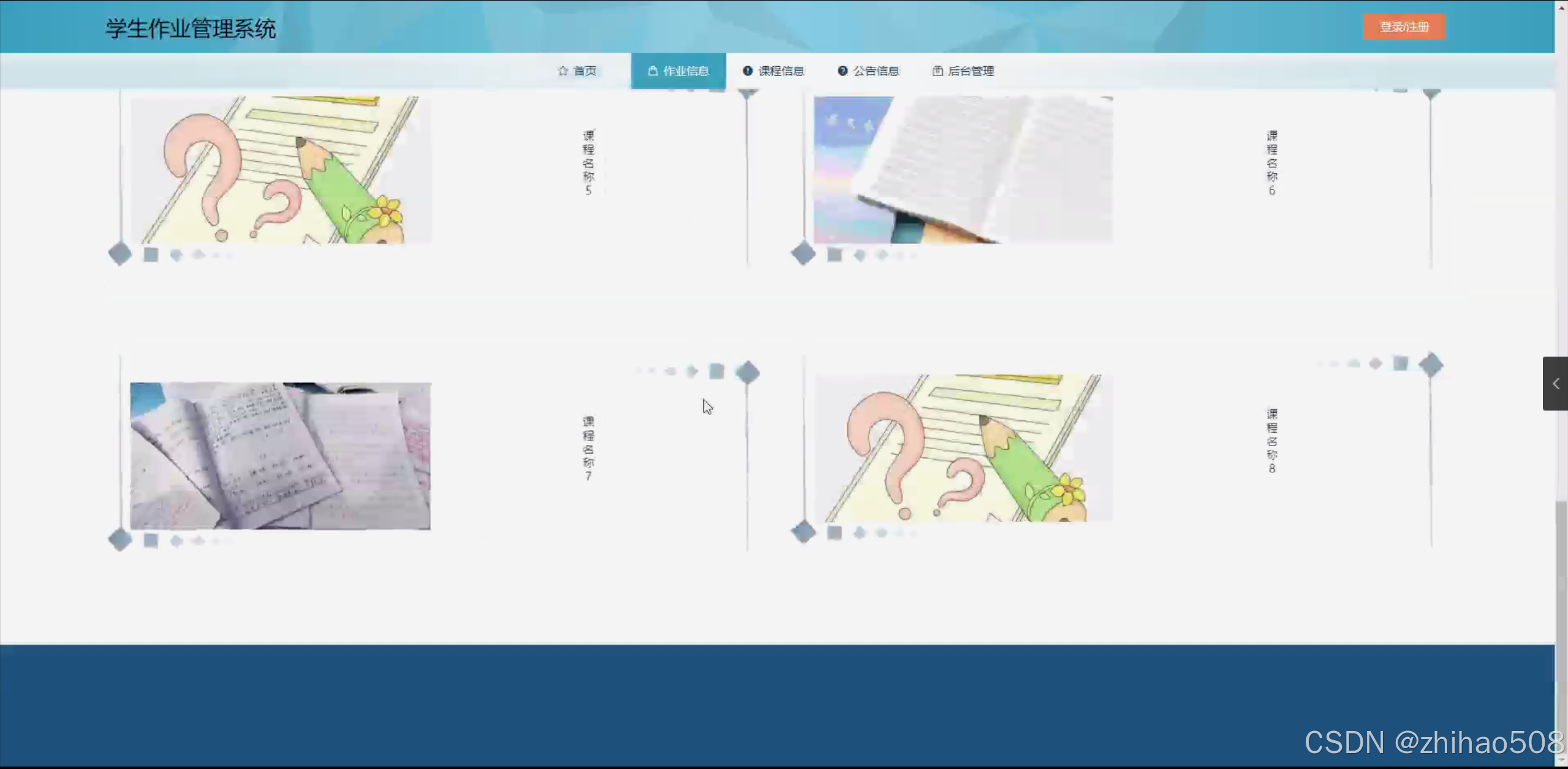Viewport: 1568px width, 769px height.
Task: Expand the collapsed side panel arrow
Action: [1555, 384]
